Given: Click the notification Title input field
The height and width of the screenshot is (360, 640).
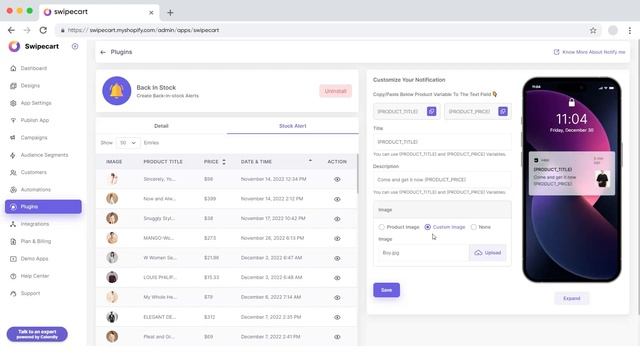Looking at the screenshot, I should pyautogui.click(x=442, y=142).
